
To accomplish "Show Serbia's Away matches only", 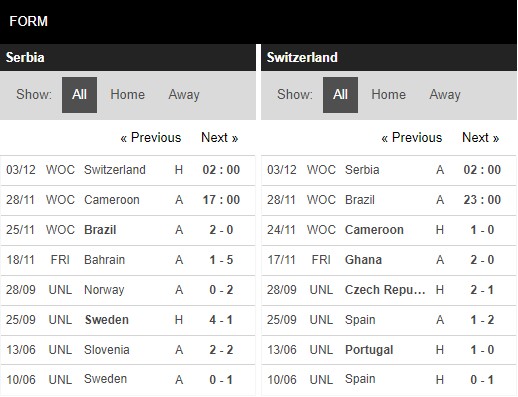I will click(184, 95).
